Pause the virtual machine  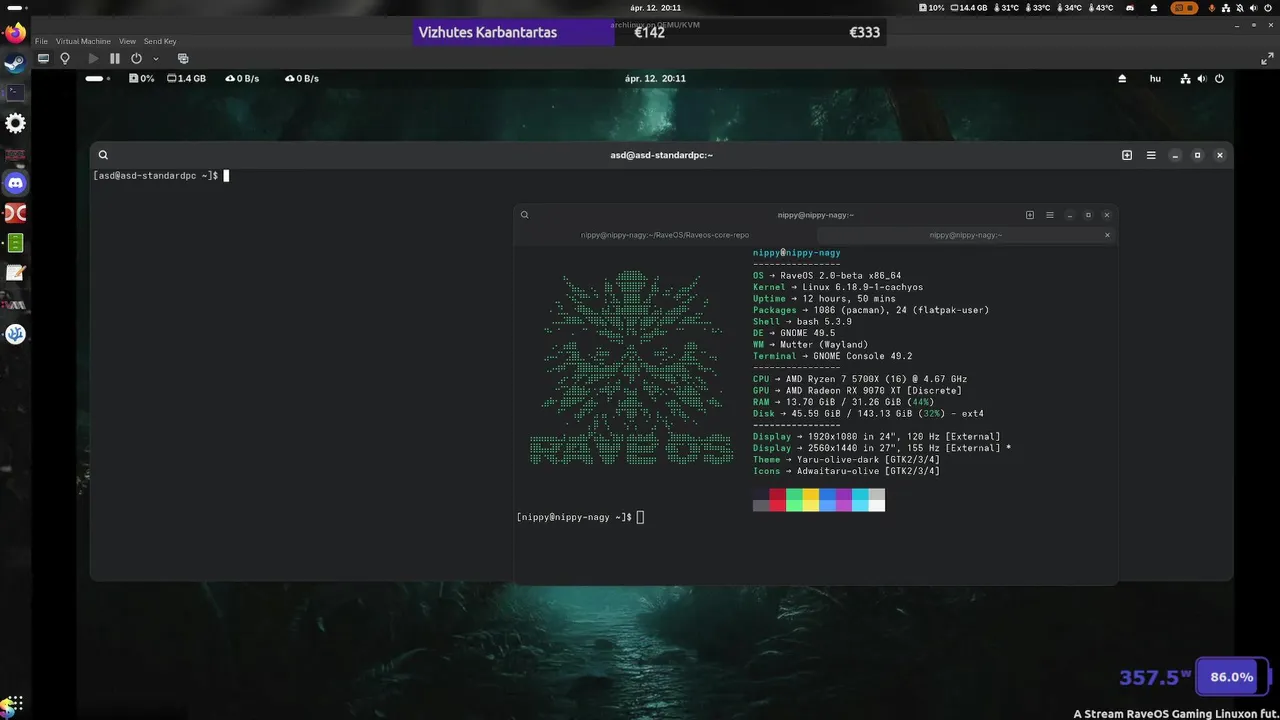pyautogui.click(x=115, y=59)
